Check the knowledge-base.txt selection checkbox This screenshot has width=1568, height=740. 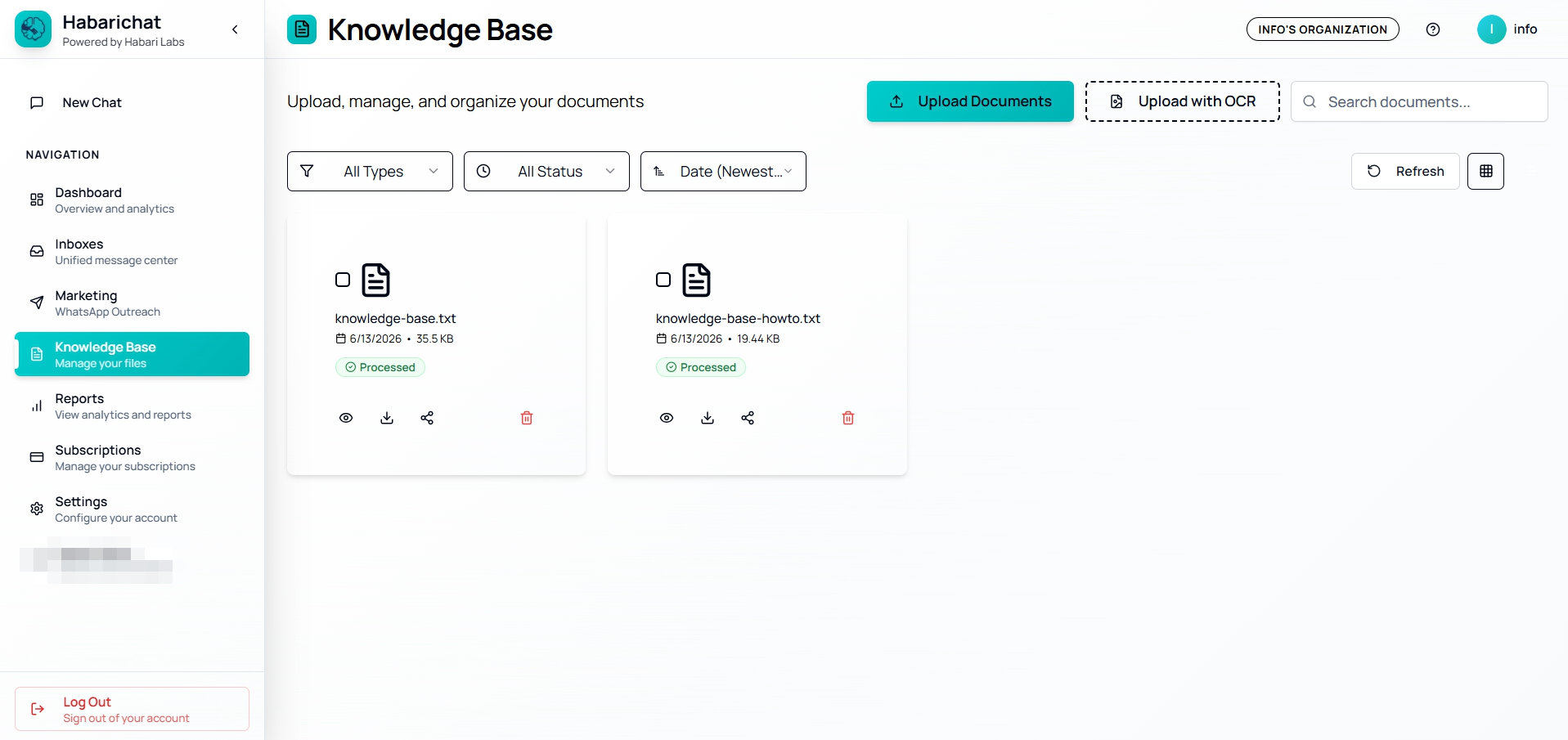tap(343, 280)
